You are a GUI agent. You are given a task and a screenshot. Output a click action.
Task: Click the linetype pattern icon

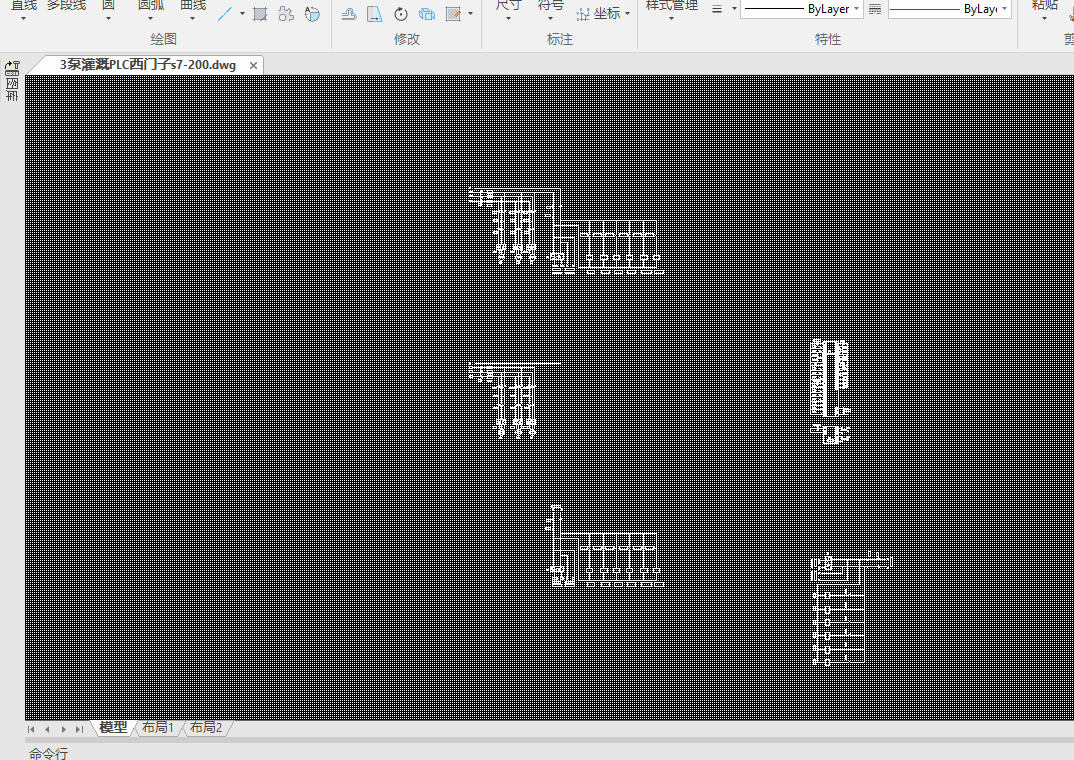(875, 9)
